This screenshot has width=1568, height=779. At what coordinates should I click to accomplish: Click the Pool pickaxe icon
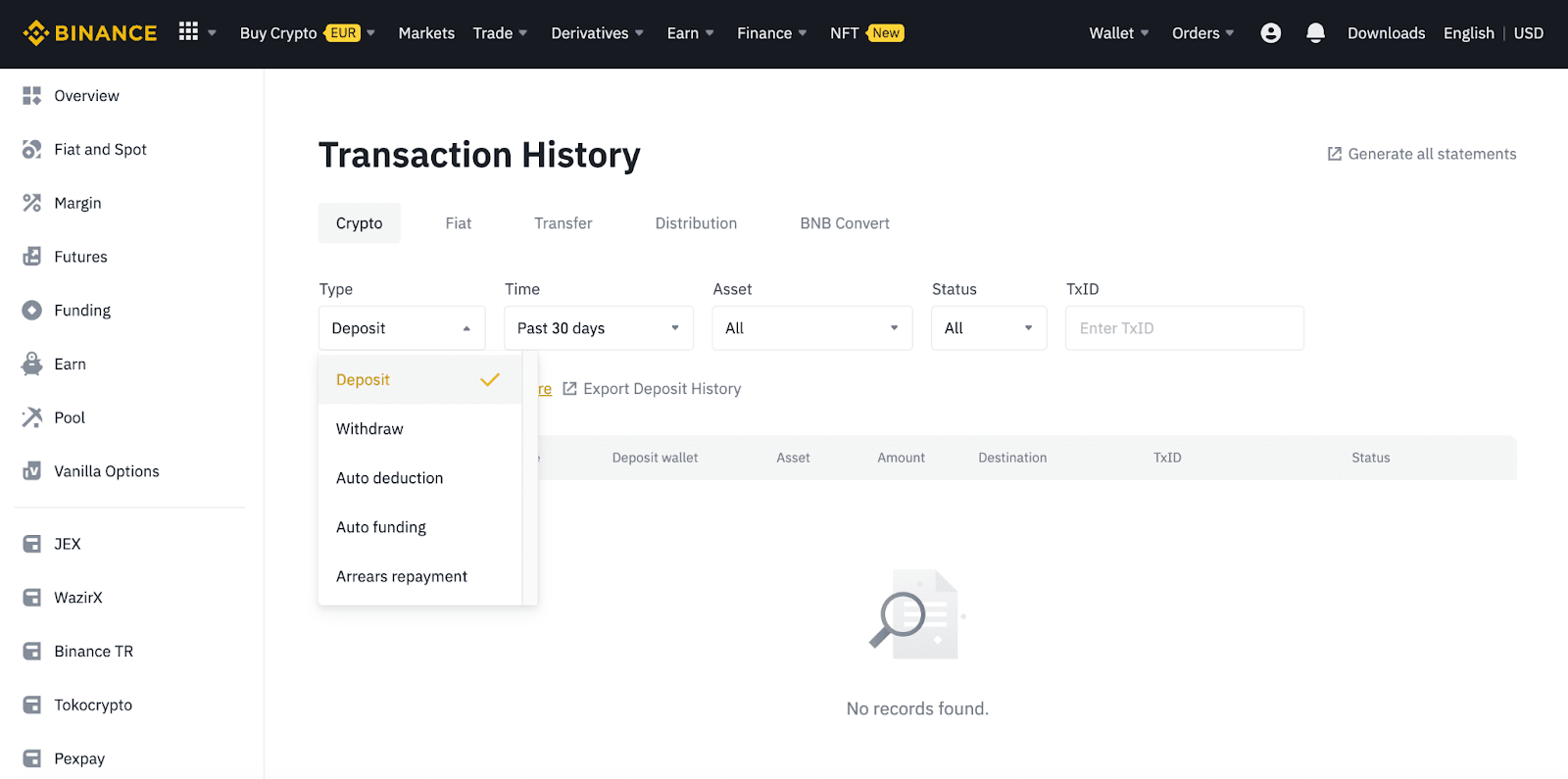click(32, 417)
